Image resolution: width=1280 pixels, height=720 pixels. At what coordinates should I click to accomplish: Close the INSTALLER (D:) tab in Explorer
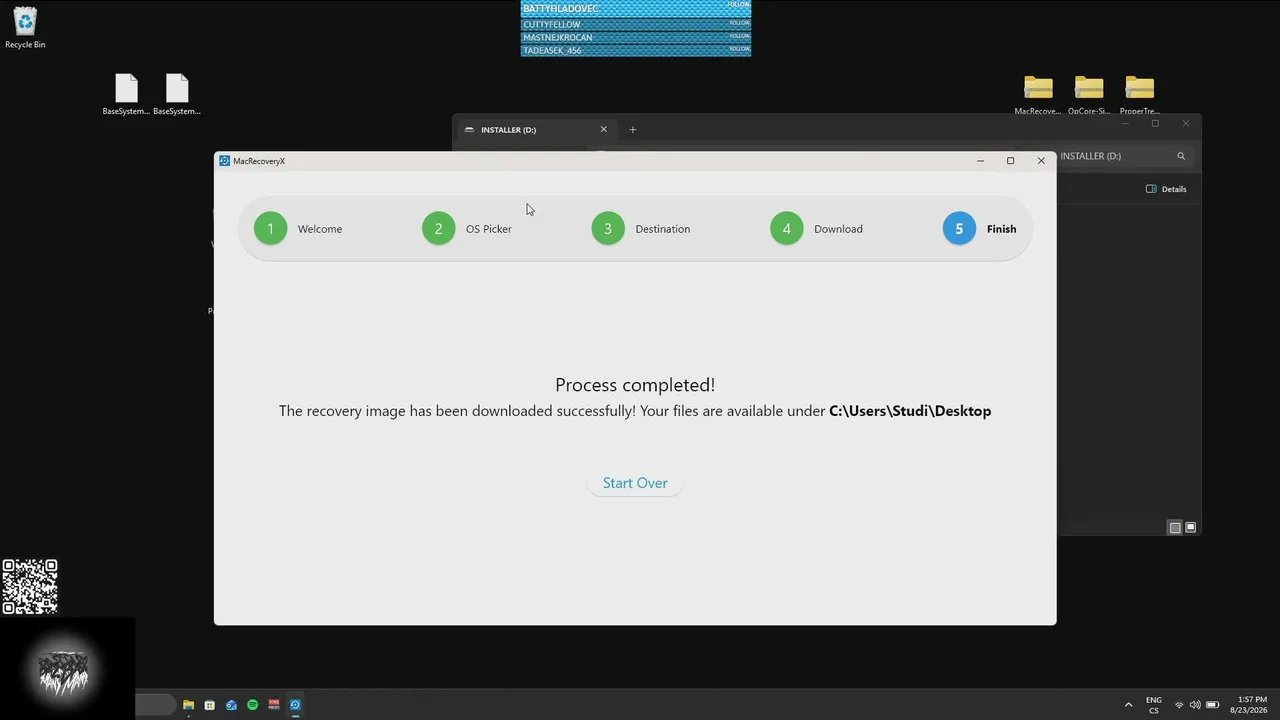603,129
